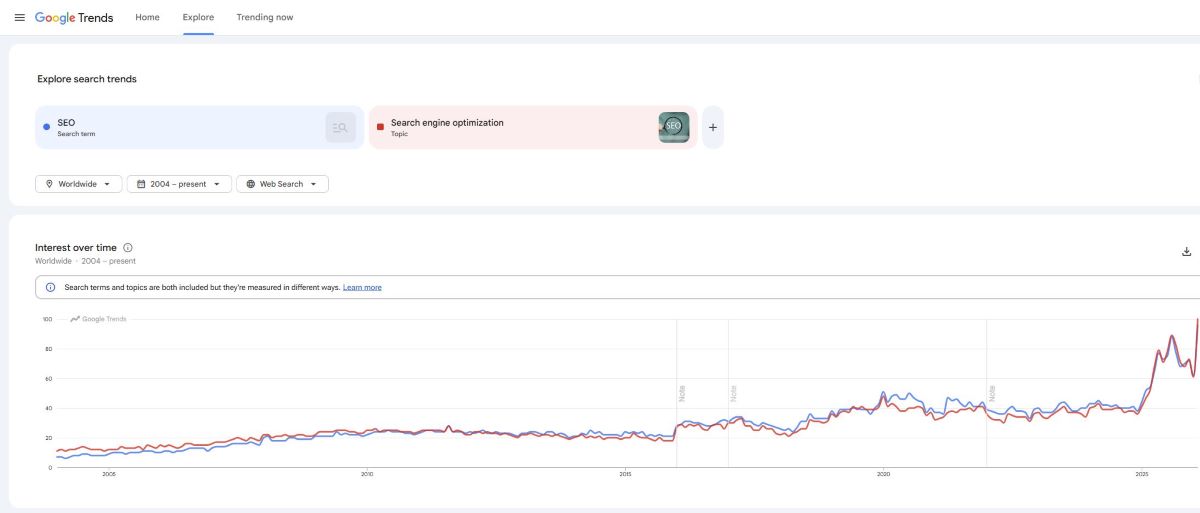Open the SEO topic thumbnail image
The width and height of the screenshot is (1200, 513).
click(x=674, y=127)
